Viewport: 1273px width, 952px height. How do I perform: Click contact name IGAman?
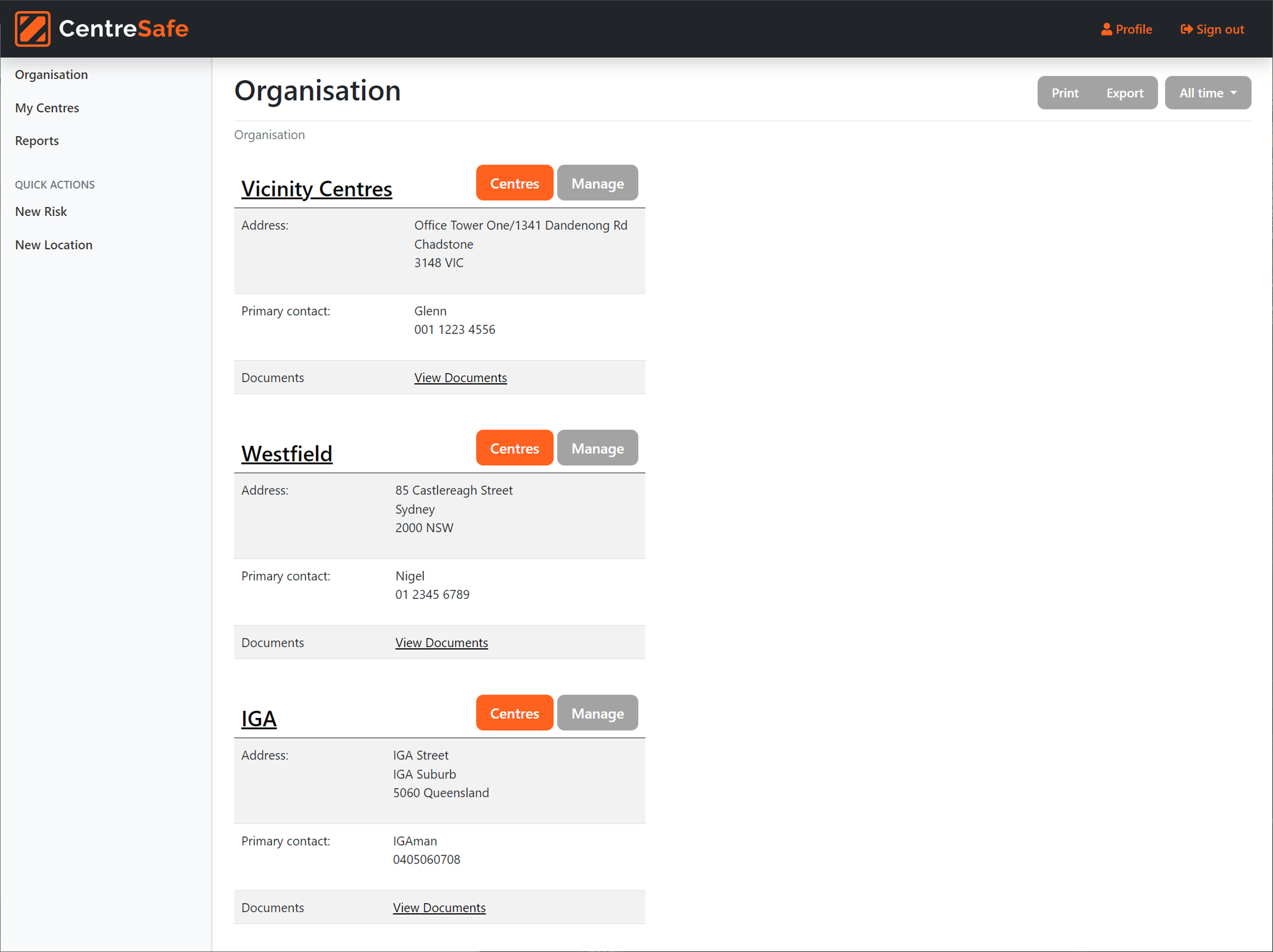(x=415, y=841)
